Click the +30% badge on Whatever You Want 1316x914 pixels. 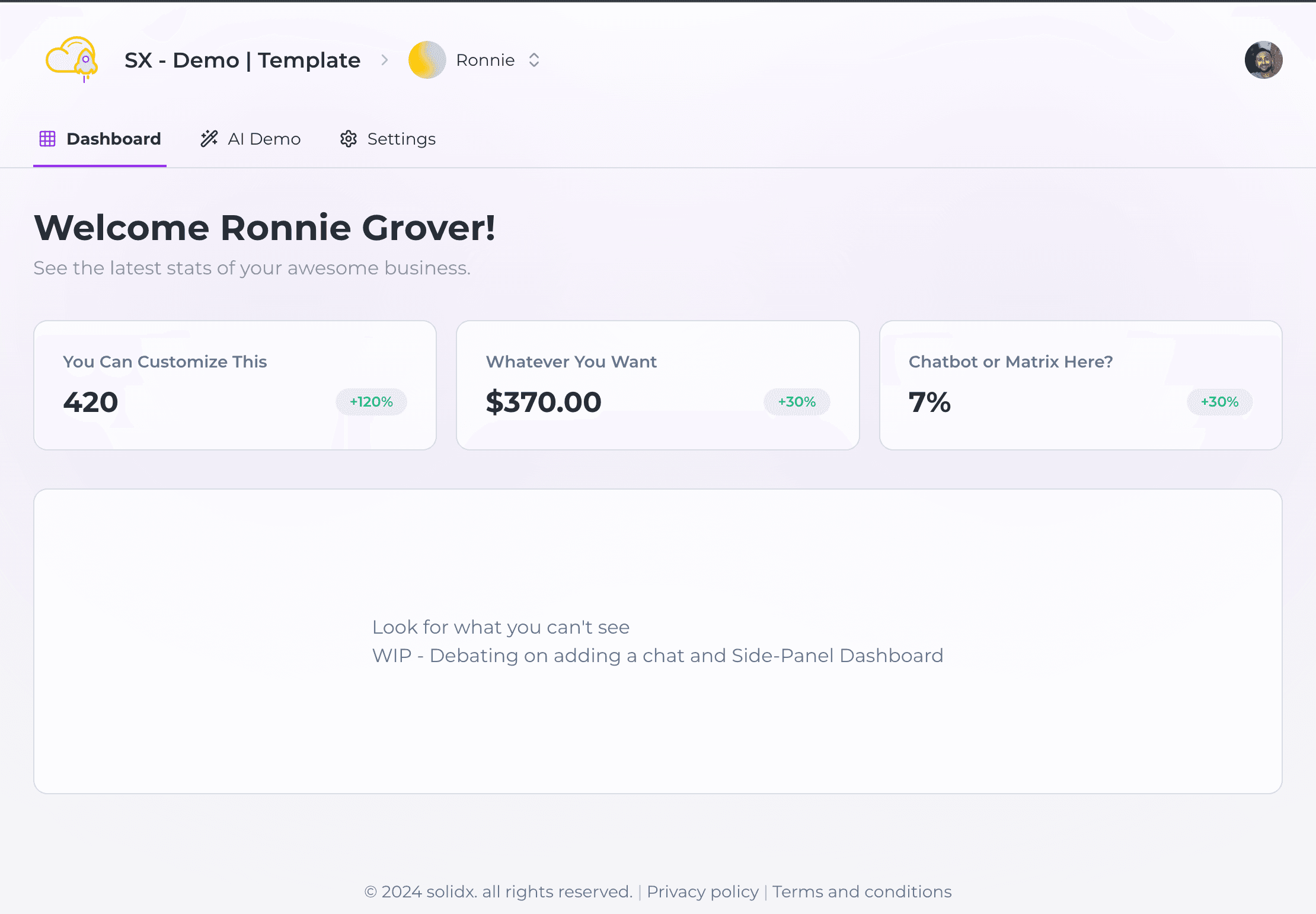pos(797,402)
